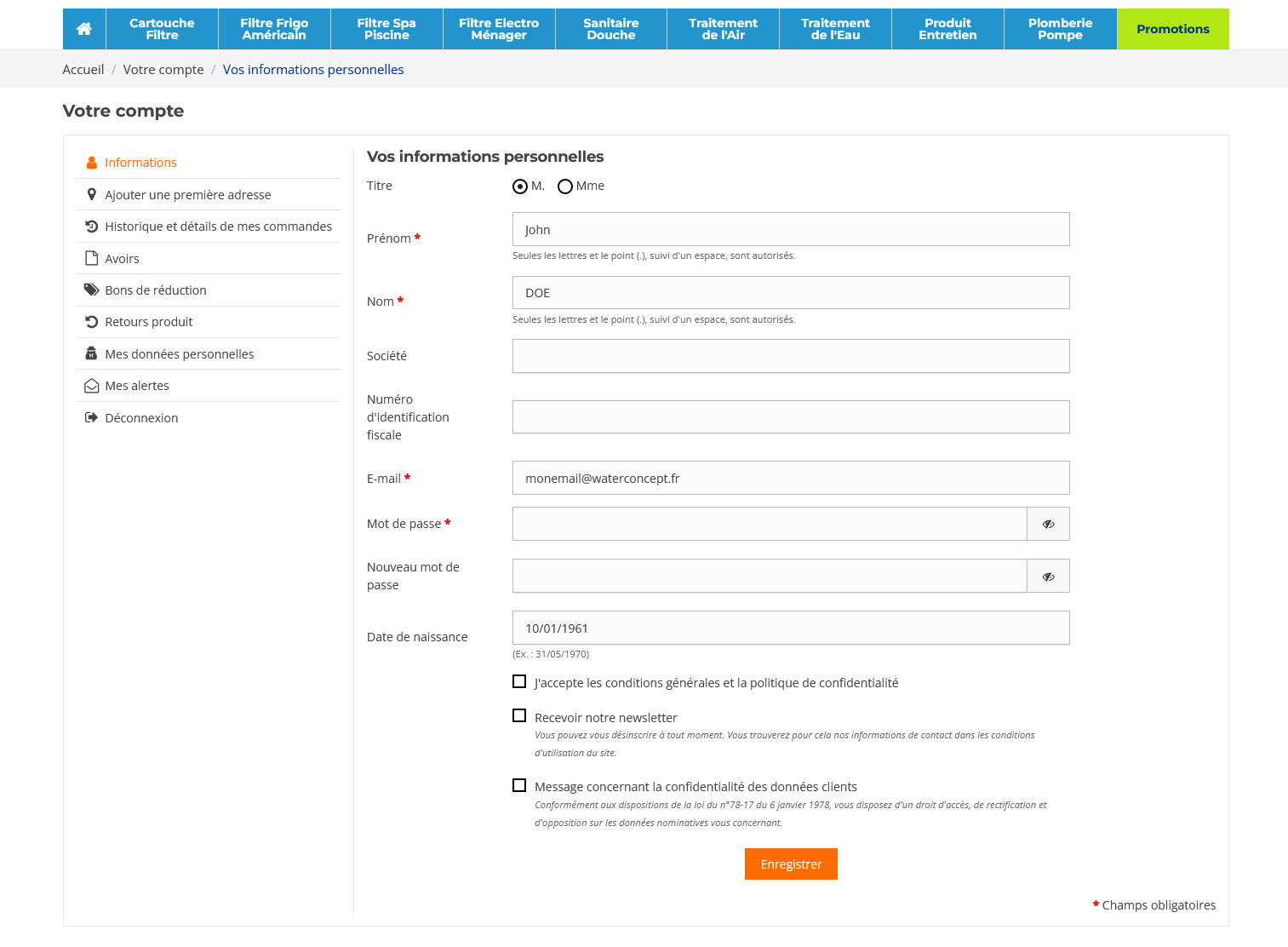Select the Mme title radio button
This screenshot has height=947, width=1288.
[x=565, y=187]
